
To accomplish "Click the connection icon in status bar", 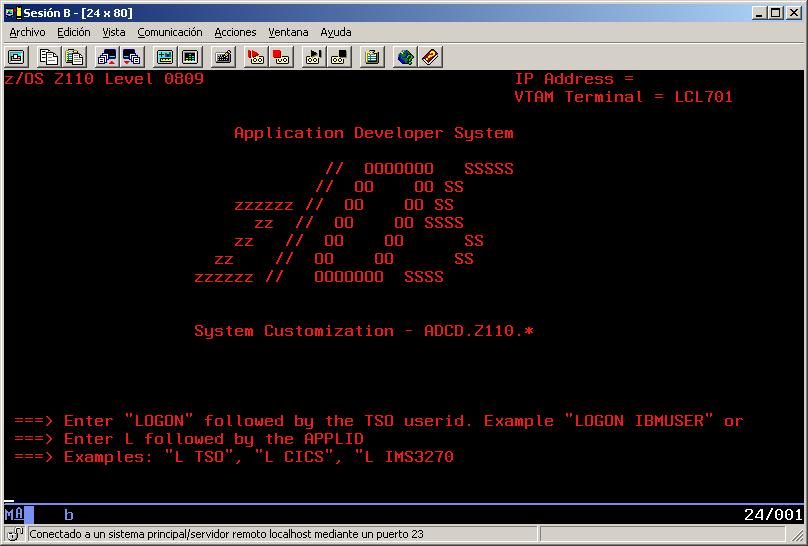I will pos(15,534).
